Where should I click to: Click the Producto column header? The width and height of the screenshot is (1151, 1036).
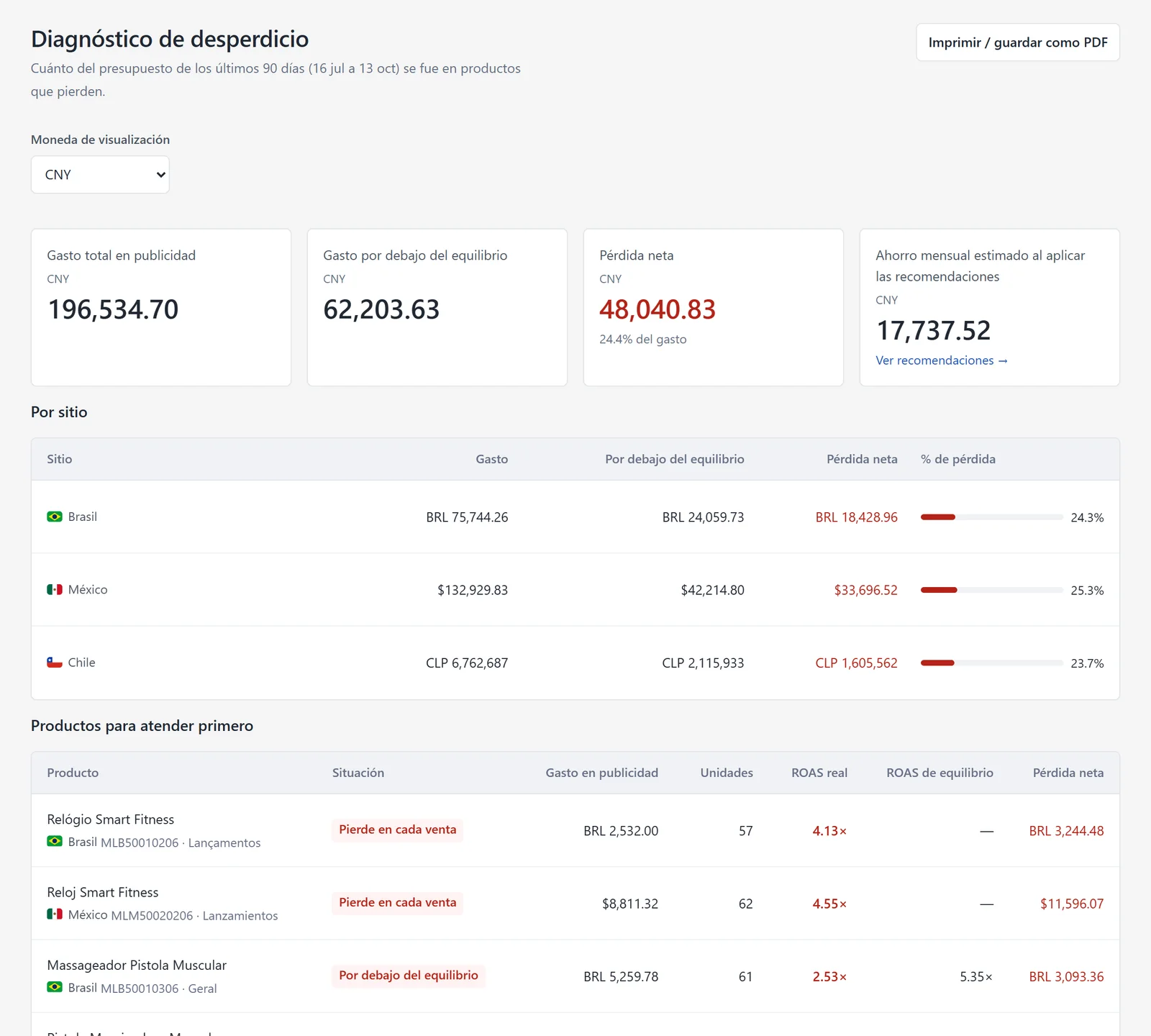tap(73, 773)
